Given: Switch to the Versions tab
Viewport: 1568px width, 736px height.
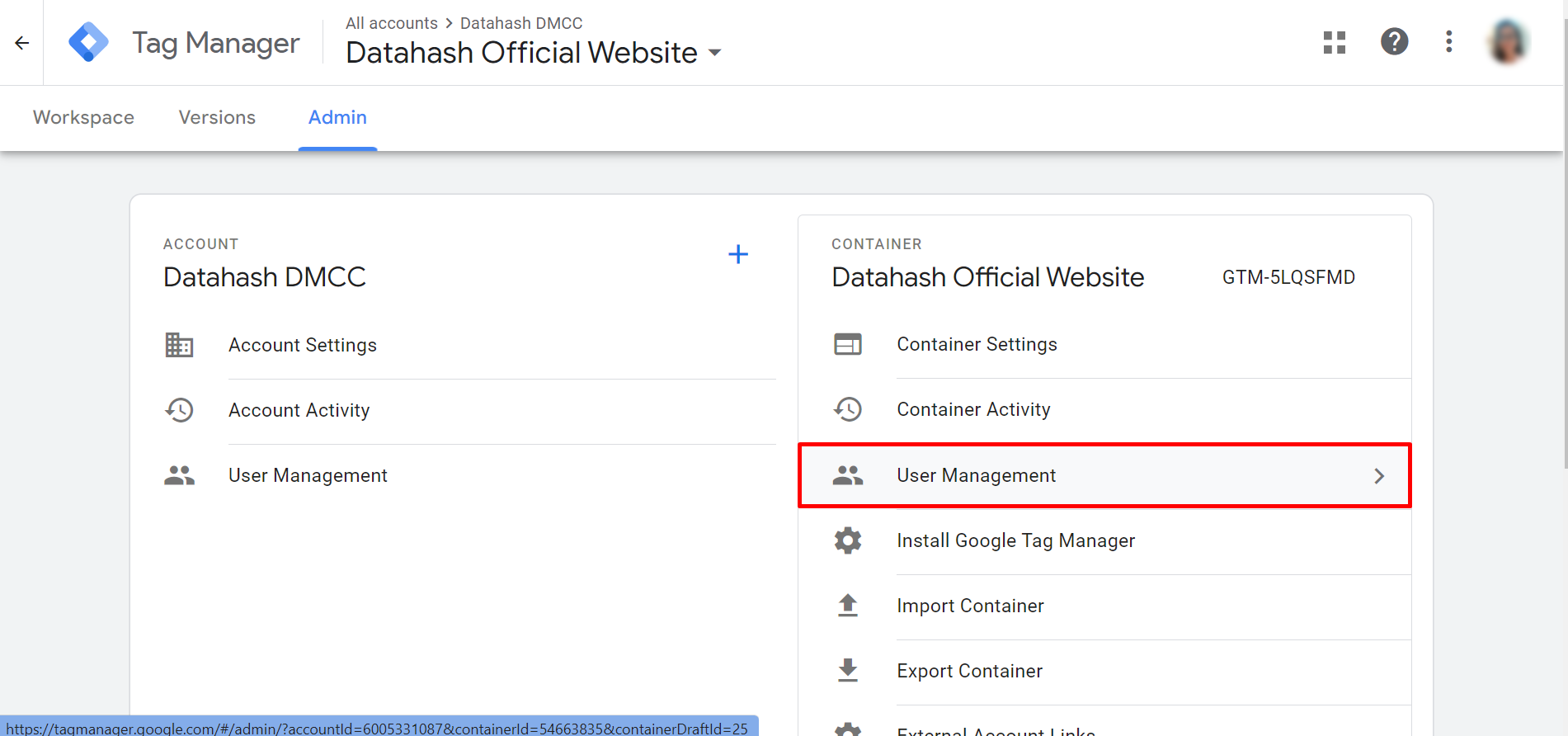Looking at the screenshot, I should [217, 118].
